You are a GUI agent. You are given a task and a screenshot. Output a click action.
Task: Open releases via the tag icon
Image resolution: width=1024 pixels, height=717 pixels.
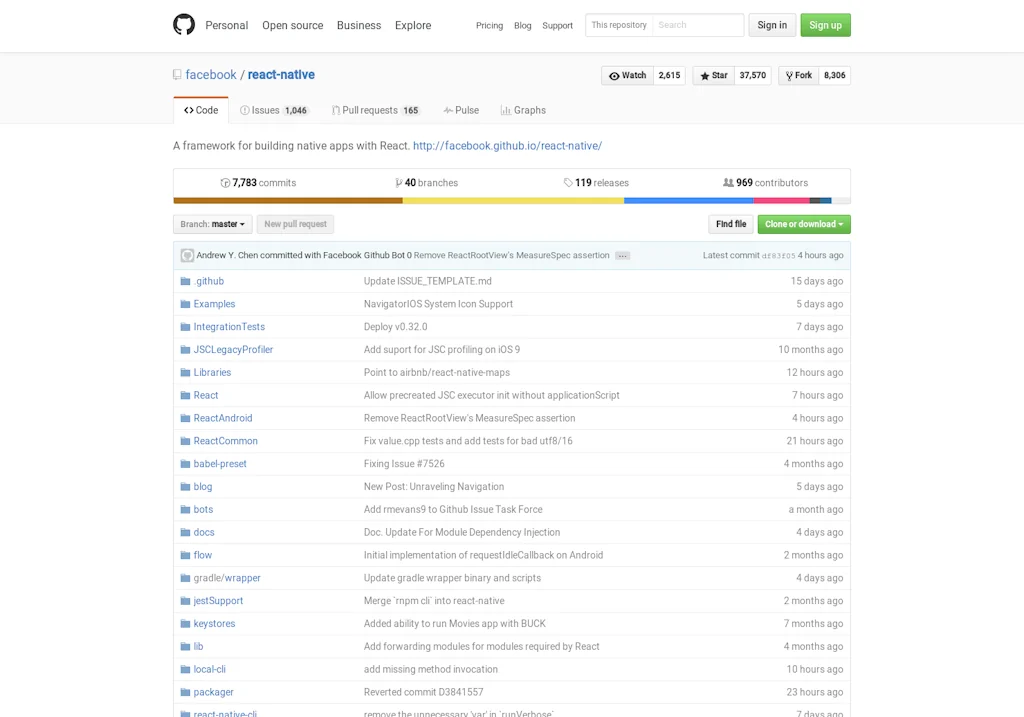[x=567, y=183]
